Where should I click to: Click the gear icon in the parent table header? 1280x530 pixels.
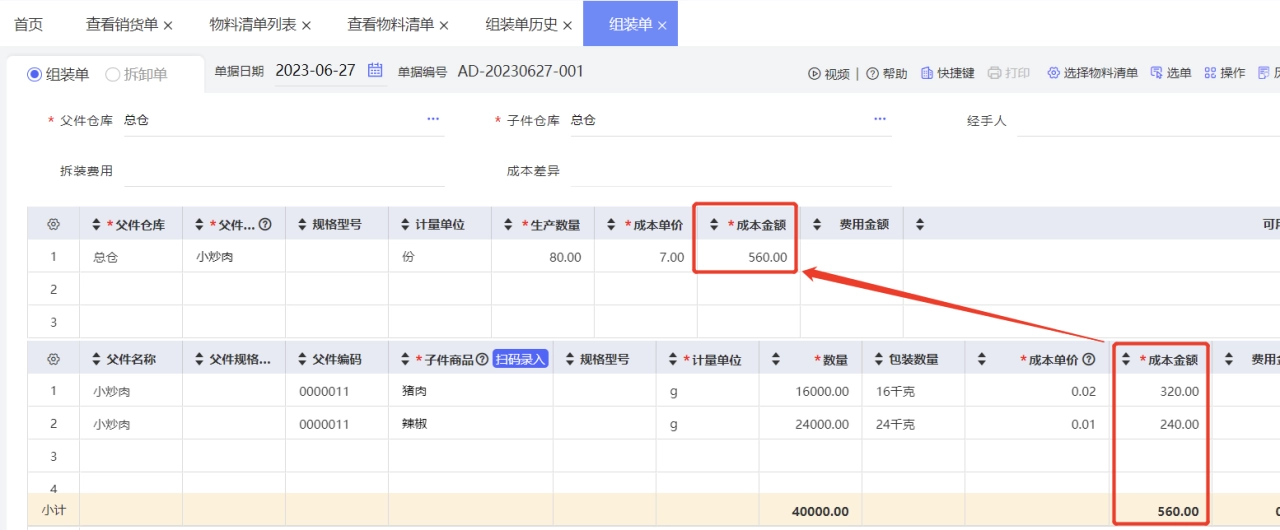pos(54,225)
